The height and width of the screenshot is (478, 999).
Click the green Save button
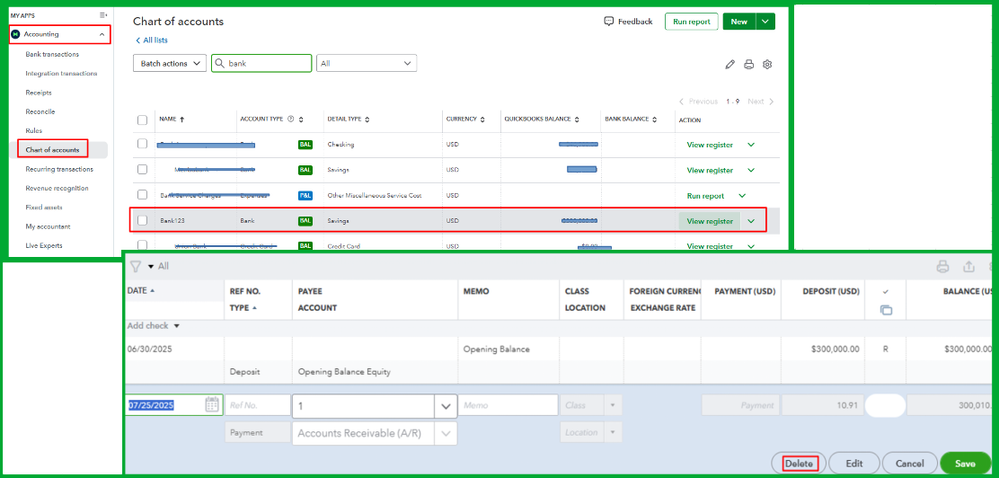click(x=965, y=463)
